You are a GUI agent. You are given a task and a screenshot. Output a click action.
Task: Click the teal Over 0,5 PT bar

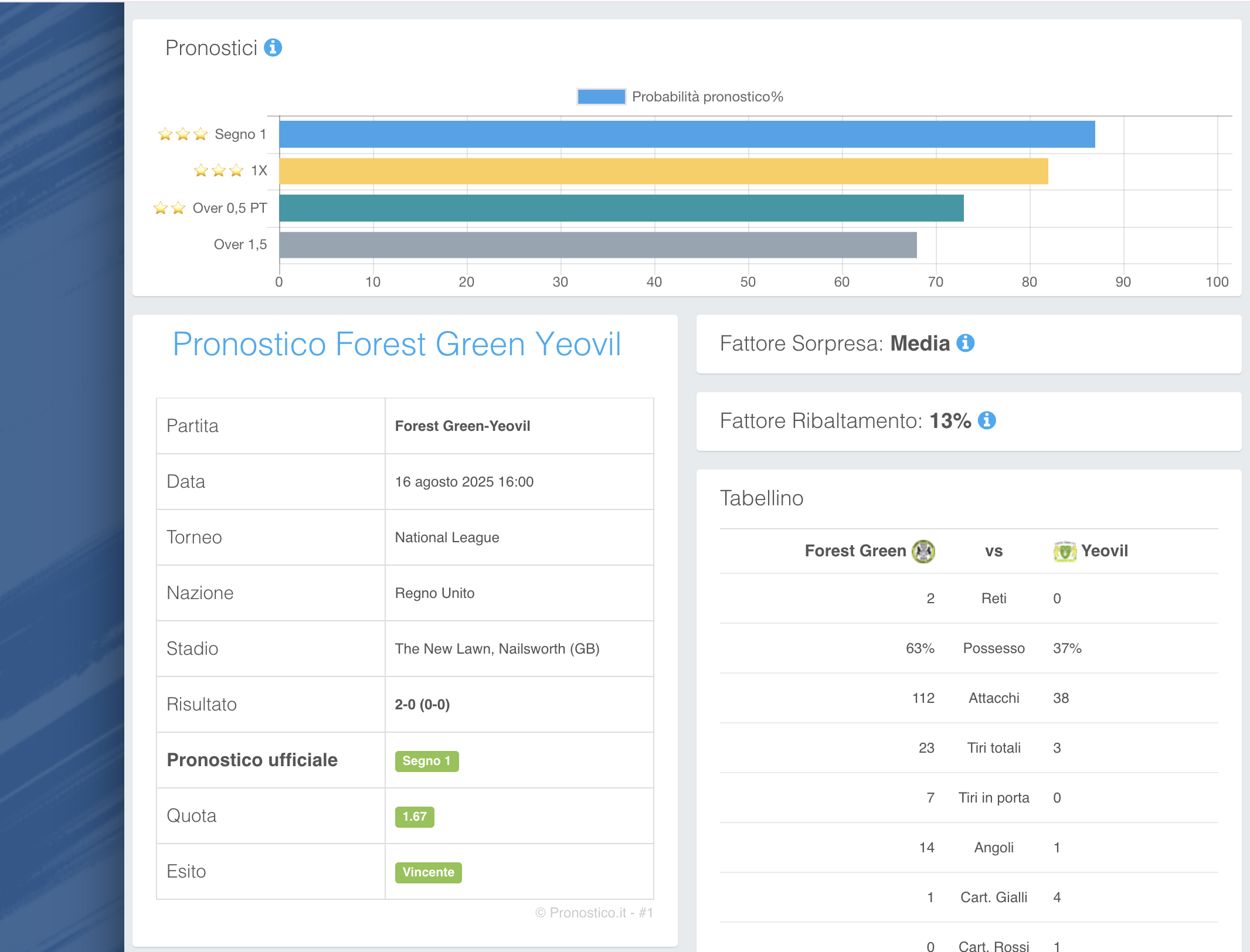pos(621,208)
